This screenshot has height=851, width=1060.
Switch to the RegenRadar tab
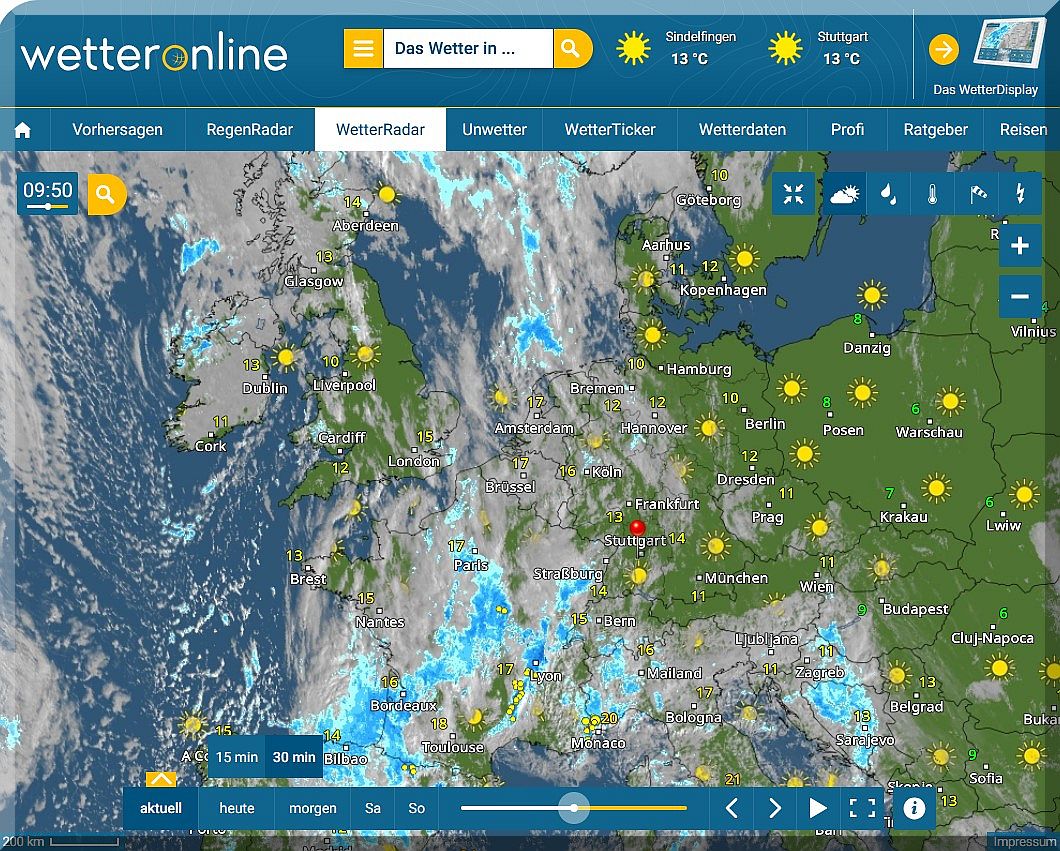[250, 130]
